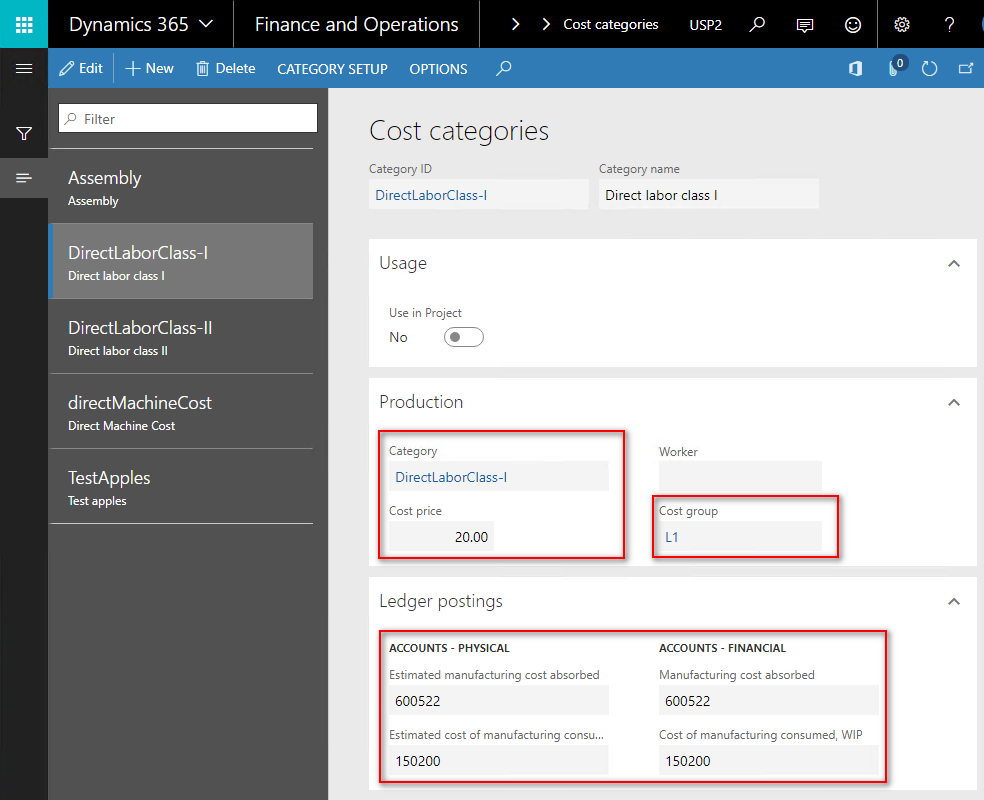Viewport: 984px width, 800px height.
Task: Open the help question mark icon
Action: [949, 24]
